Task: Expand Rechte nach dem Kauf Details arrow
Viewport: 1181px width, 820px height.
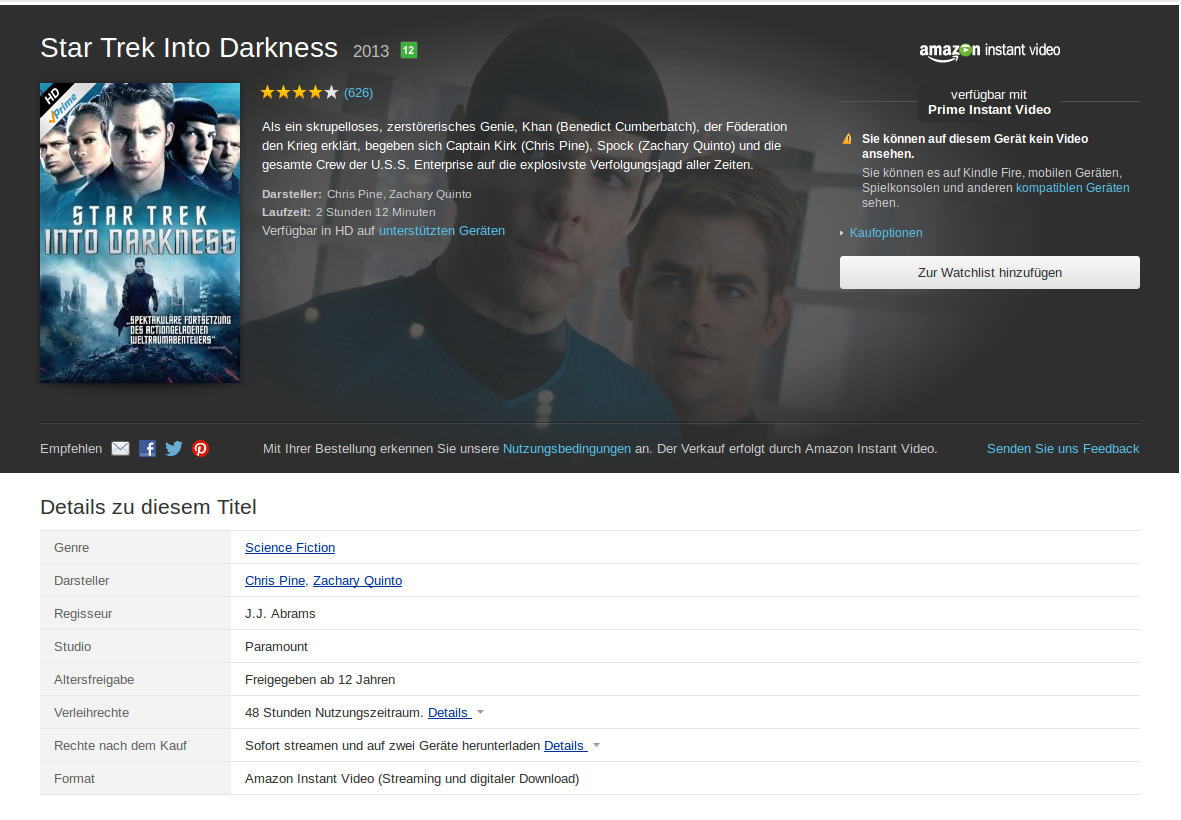Action: pos(597,745)
